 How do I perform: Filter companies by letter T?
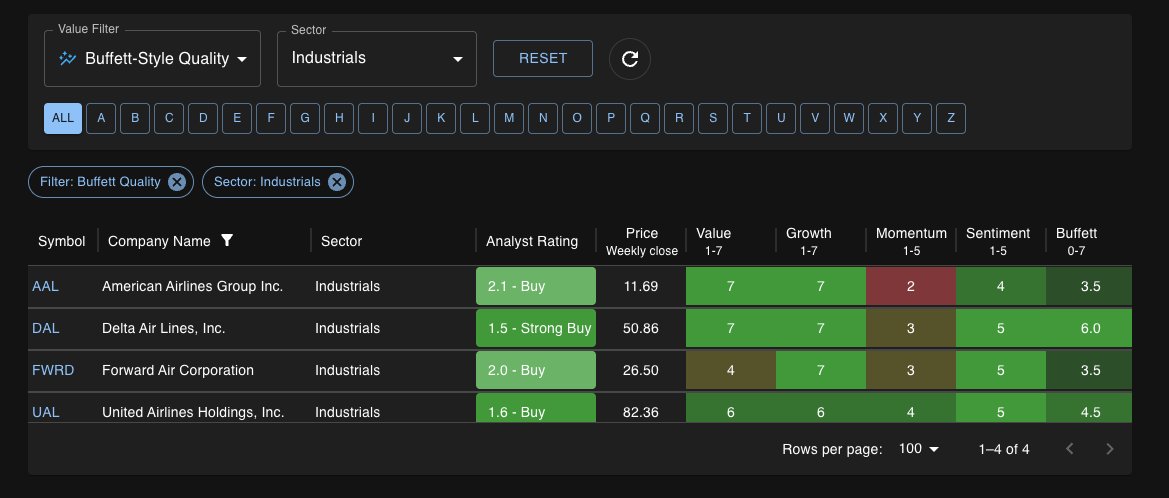(x=747, y=119)
